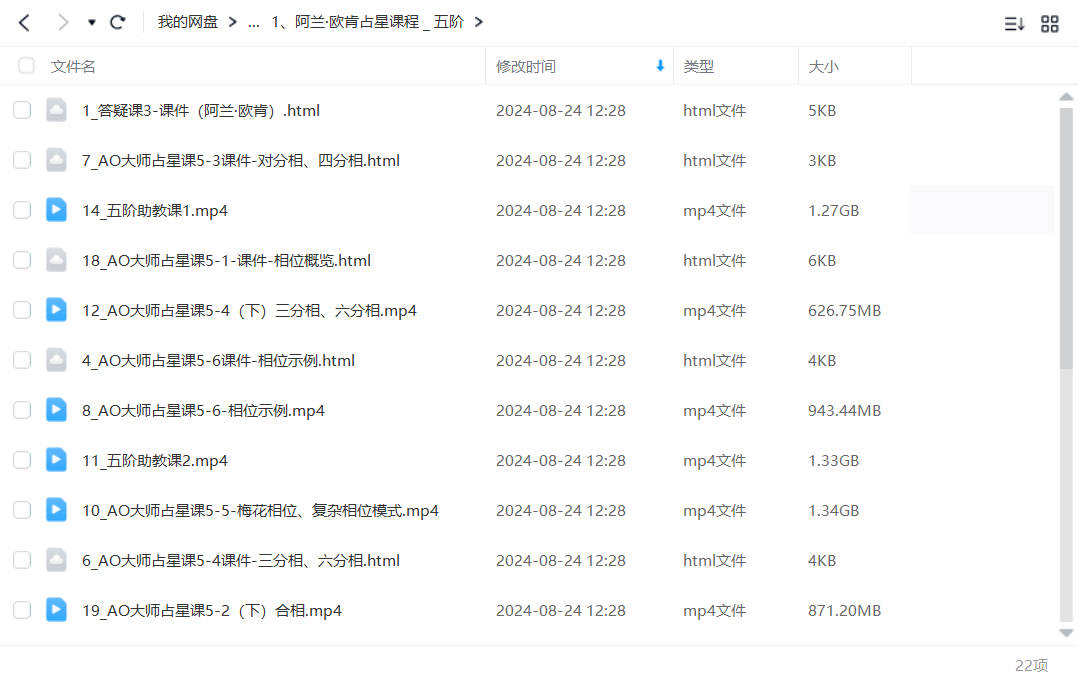Tick the select-all checkbox

26,66
